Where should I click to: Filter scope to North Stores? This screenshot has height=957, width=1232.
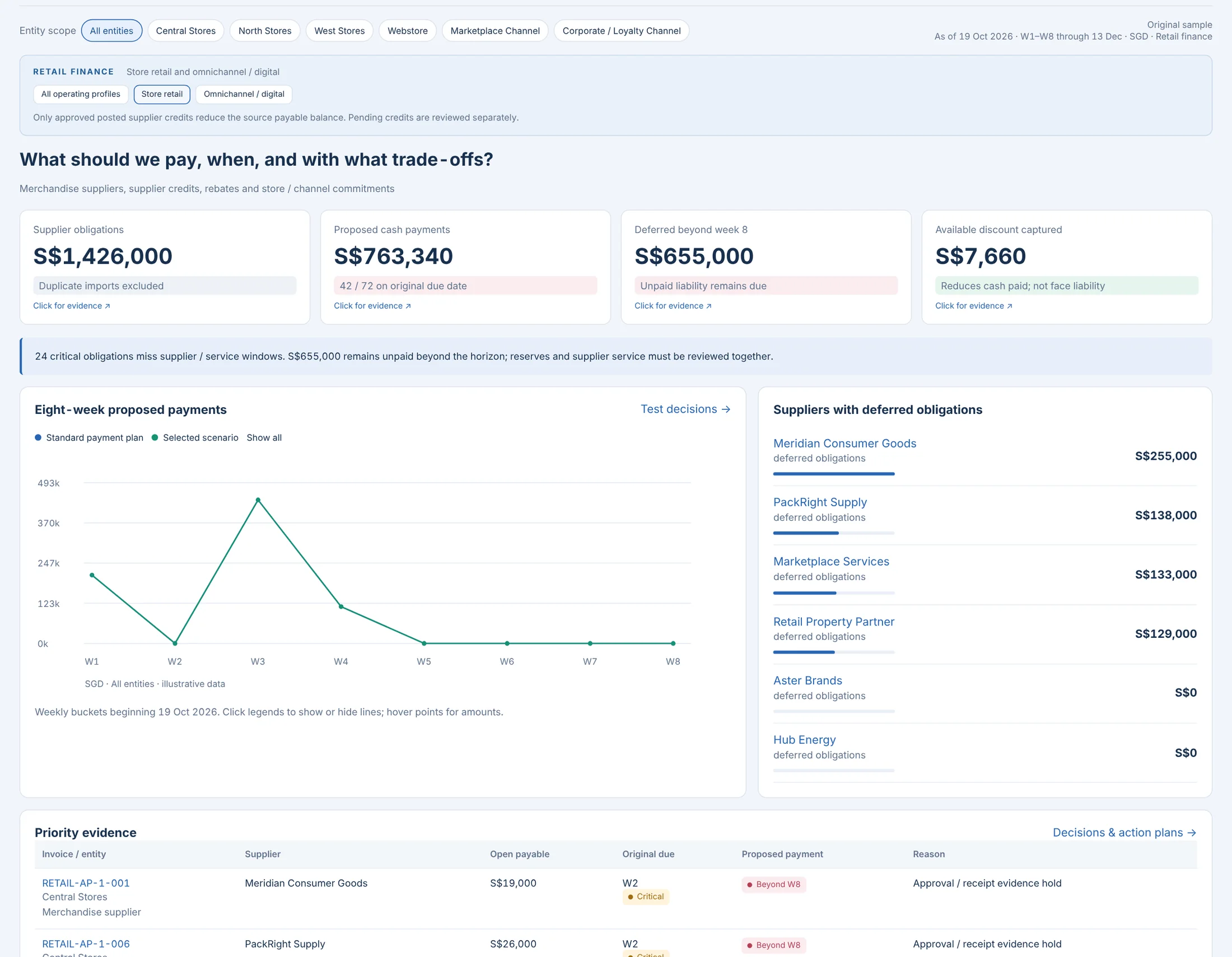[264, 31]
